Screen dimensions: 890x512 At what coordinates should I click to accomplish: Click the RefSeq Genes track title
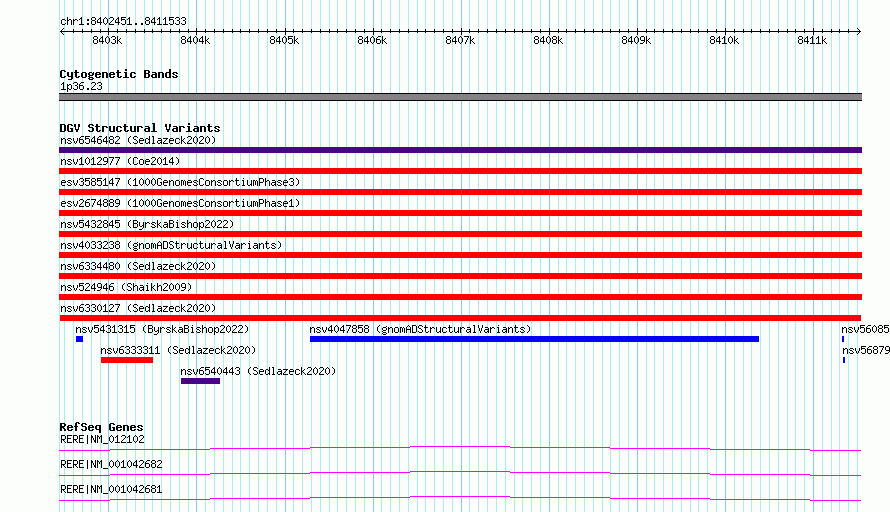click(101, 427)
